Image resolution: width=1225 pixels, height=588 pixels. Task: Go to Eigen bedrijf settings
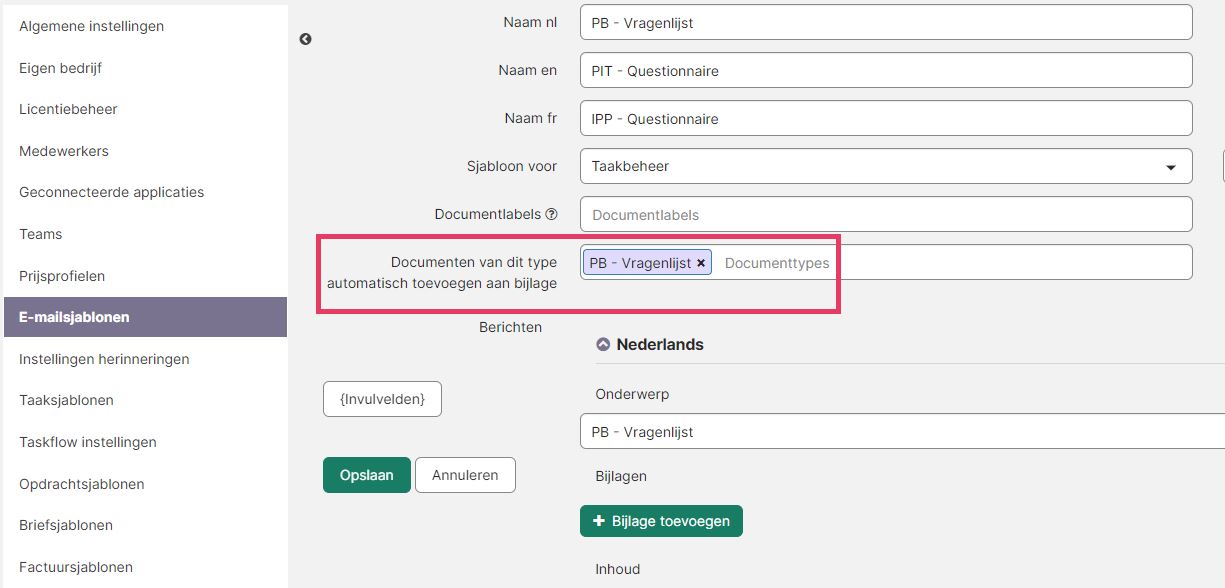(60, 68)
